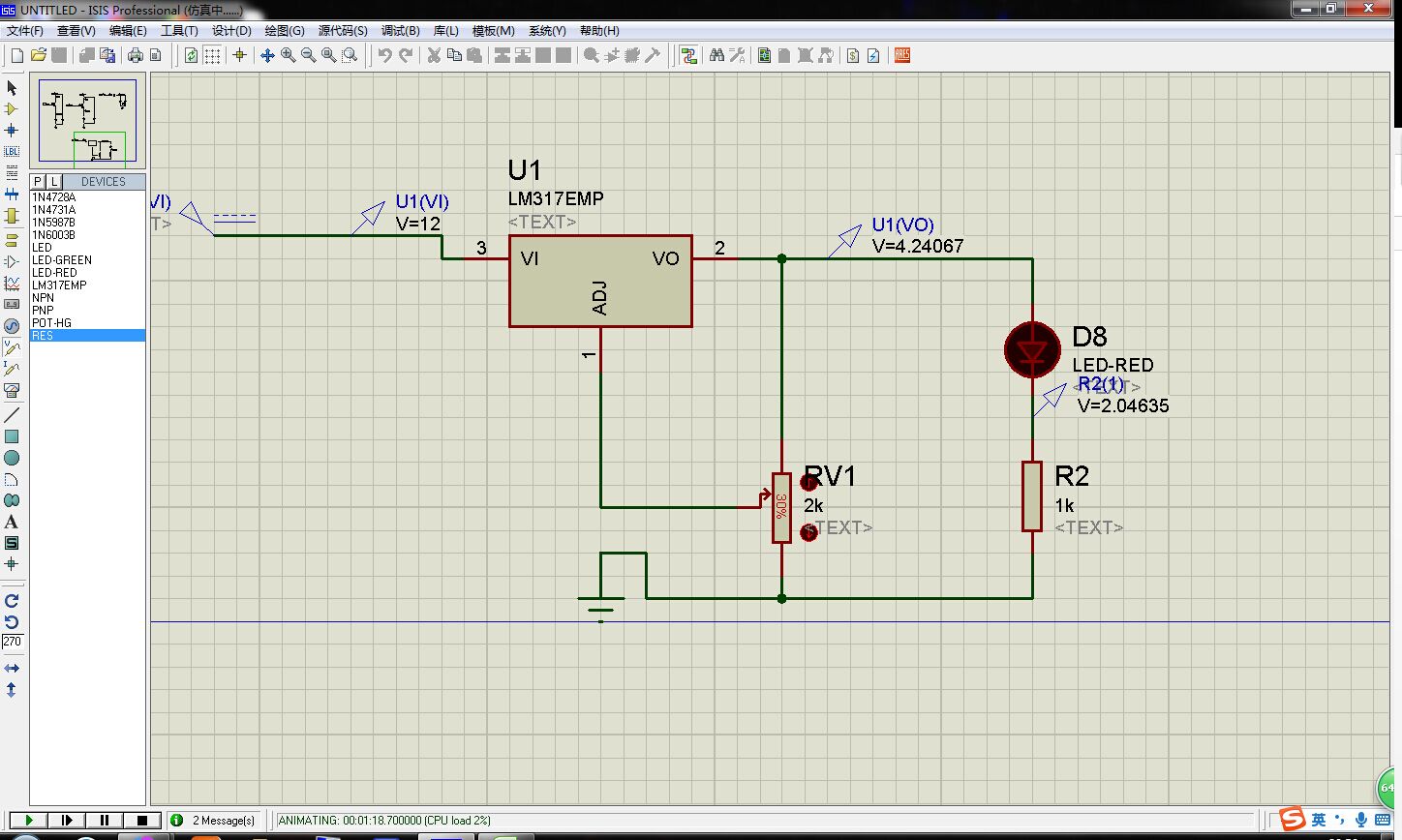
Task: Select the Subcircuit mode tool
Action: click(12, 215)
